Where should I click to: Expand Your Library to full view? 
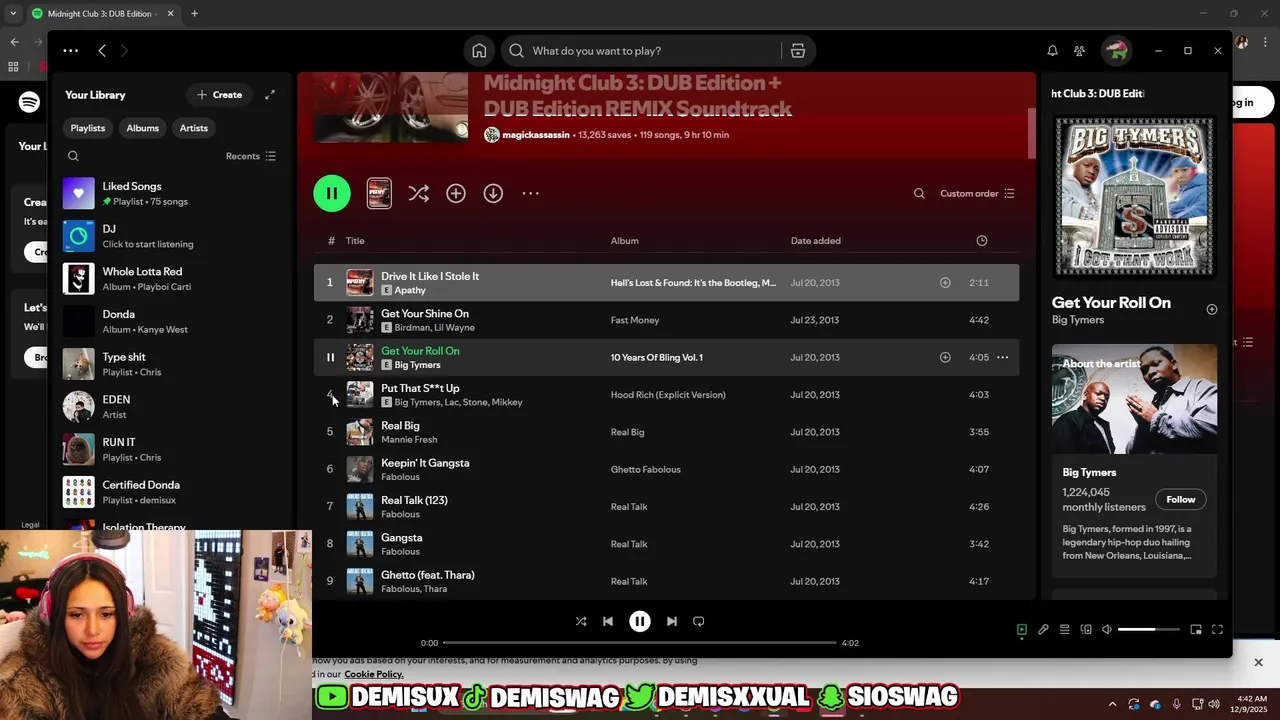click(270, 94)
